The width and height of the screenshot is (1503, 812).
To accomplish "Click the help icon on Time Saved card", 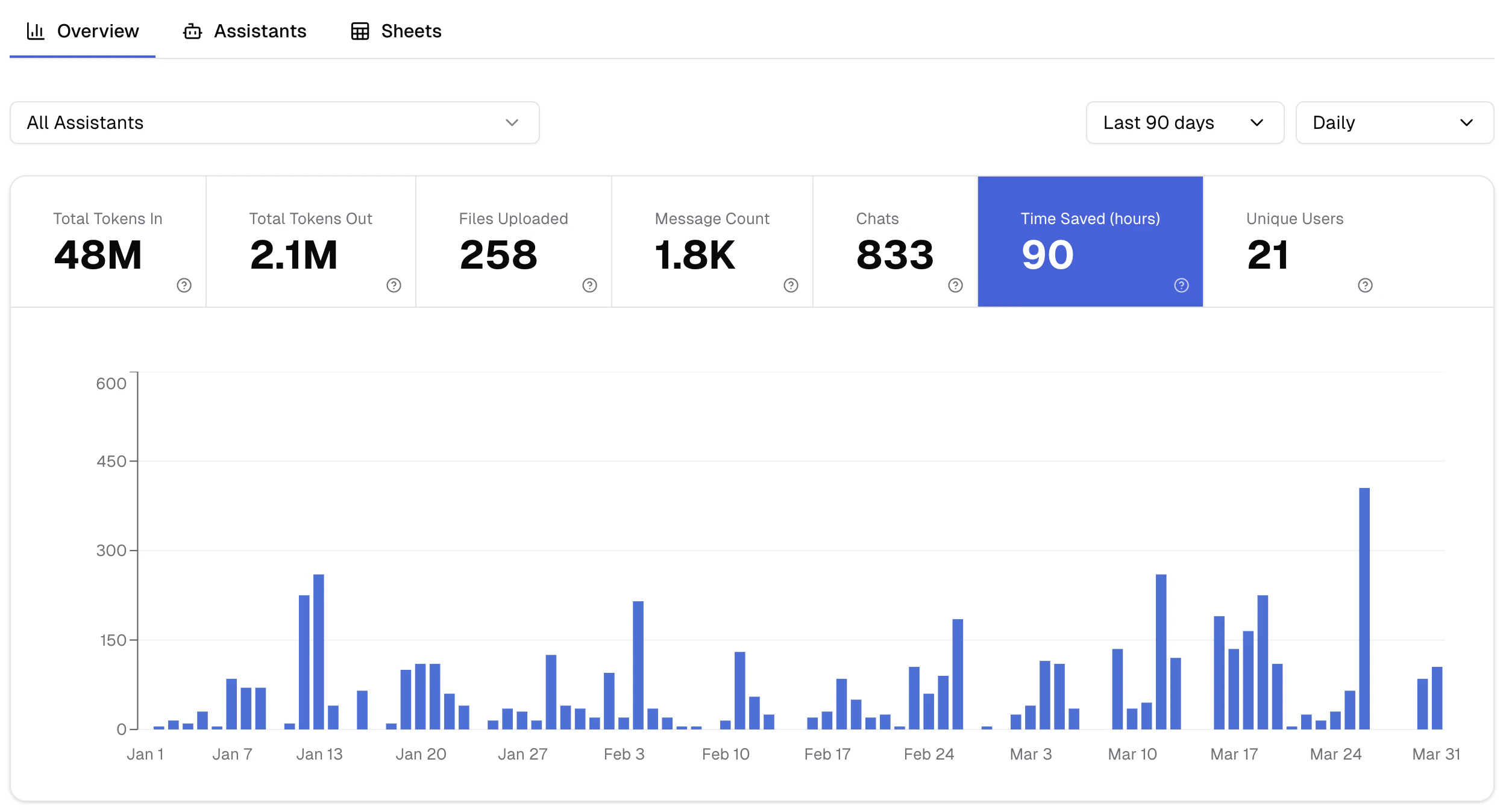I will pos(1181,285).
